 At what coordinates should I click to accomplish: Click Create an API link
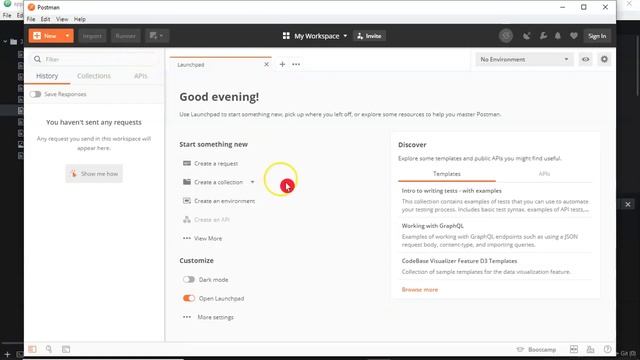(212, 220)
